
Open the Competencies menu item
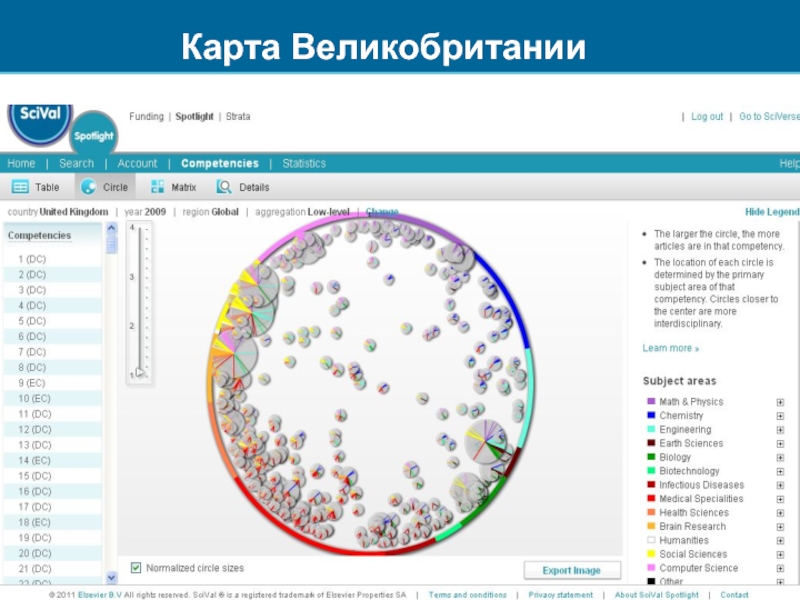[x=220, y=163]
